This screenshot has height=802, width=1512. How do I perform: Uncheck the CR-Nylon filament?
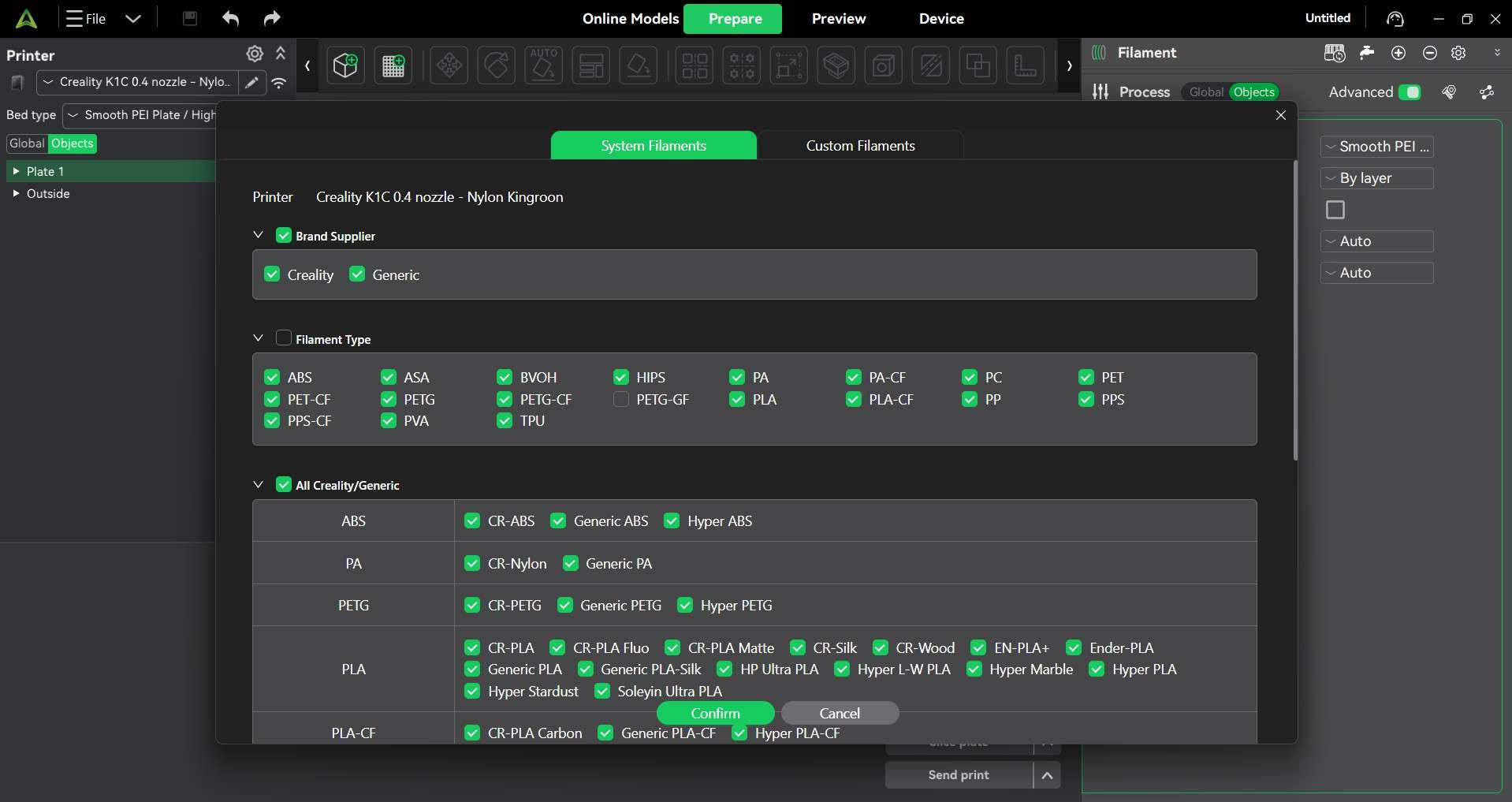[472, 563]
